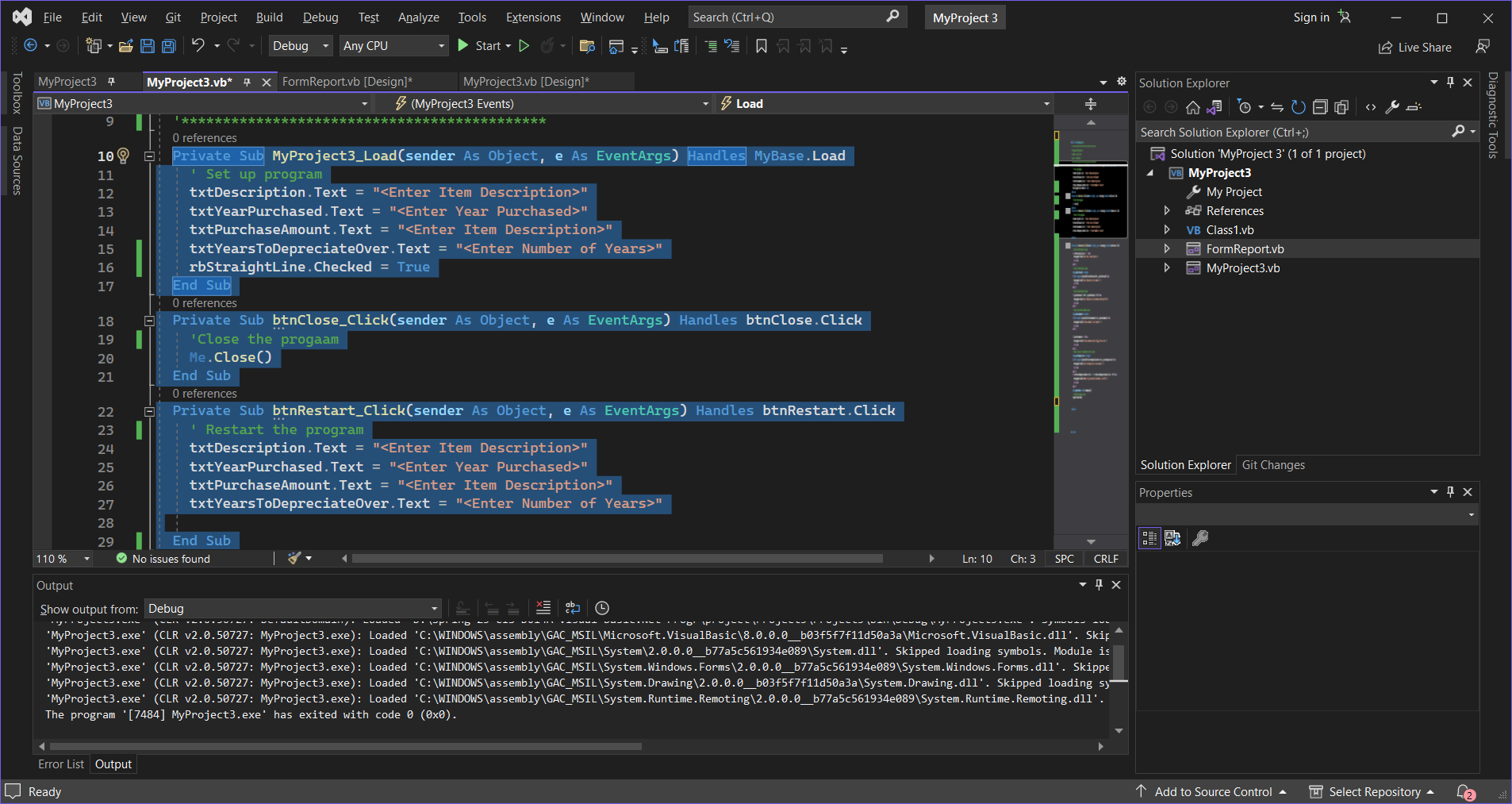This screenshot has width=1512, height=804.
Task: Toggle word wrap in the Output panel
Action: [x=573, y=608]
